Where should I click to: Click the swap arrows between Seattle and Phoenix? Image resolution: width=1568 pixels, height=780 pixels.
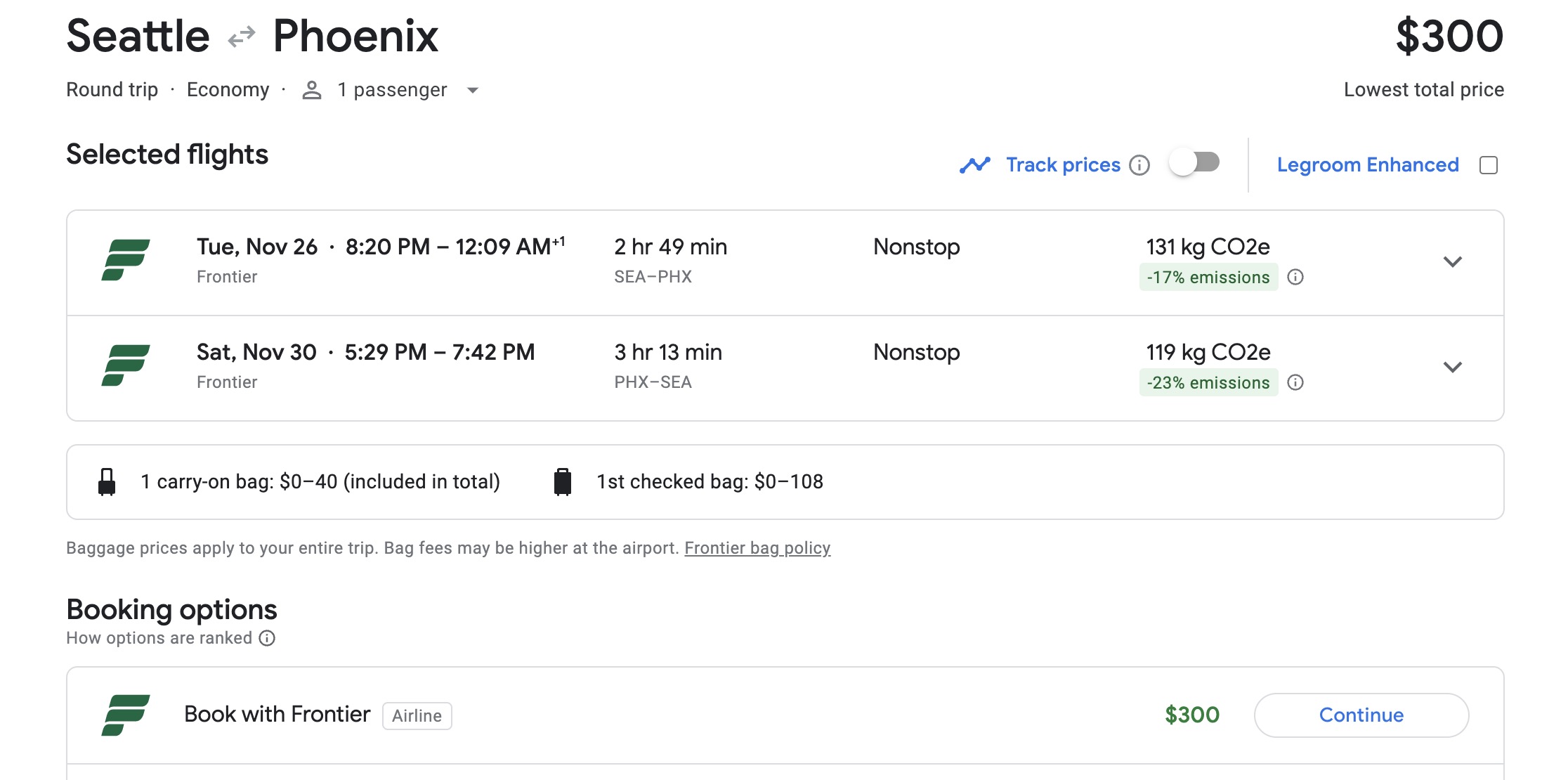(240, 34)
